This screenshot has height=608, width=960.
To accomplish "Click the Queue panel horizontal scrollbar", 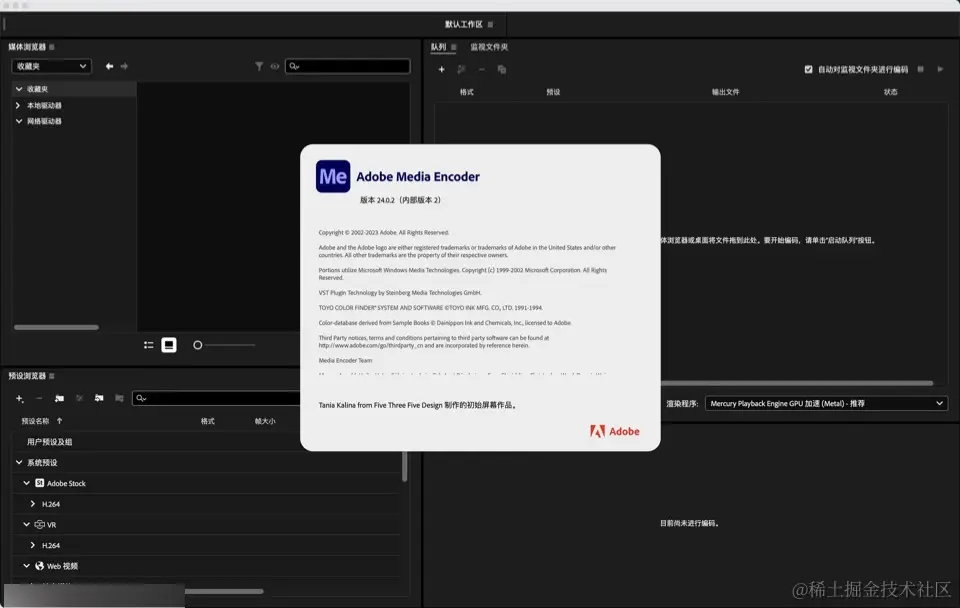I will (797, 383).
